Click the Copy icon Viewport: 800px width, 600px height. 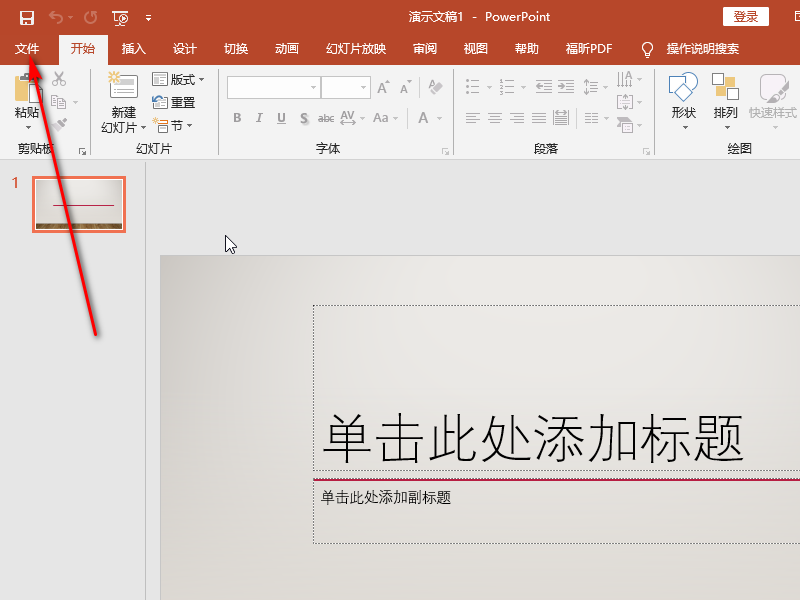59,102
